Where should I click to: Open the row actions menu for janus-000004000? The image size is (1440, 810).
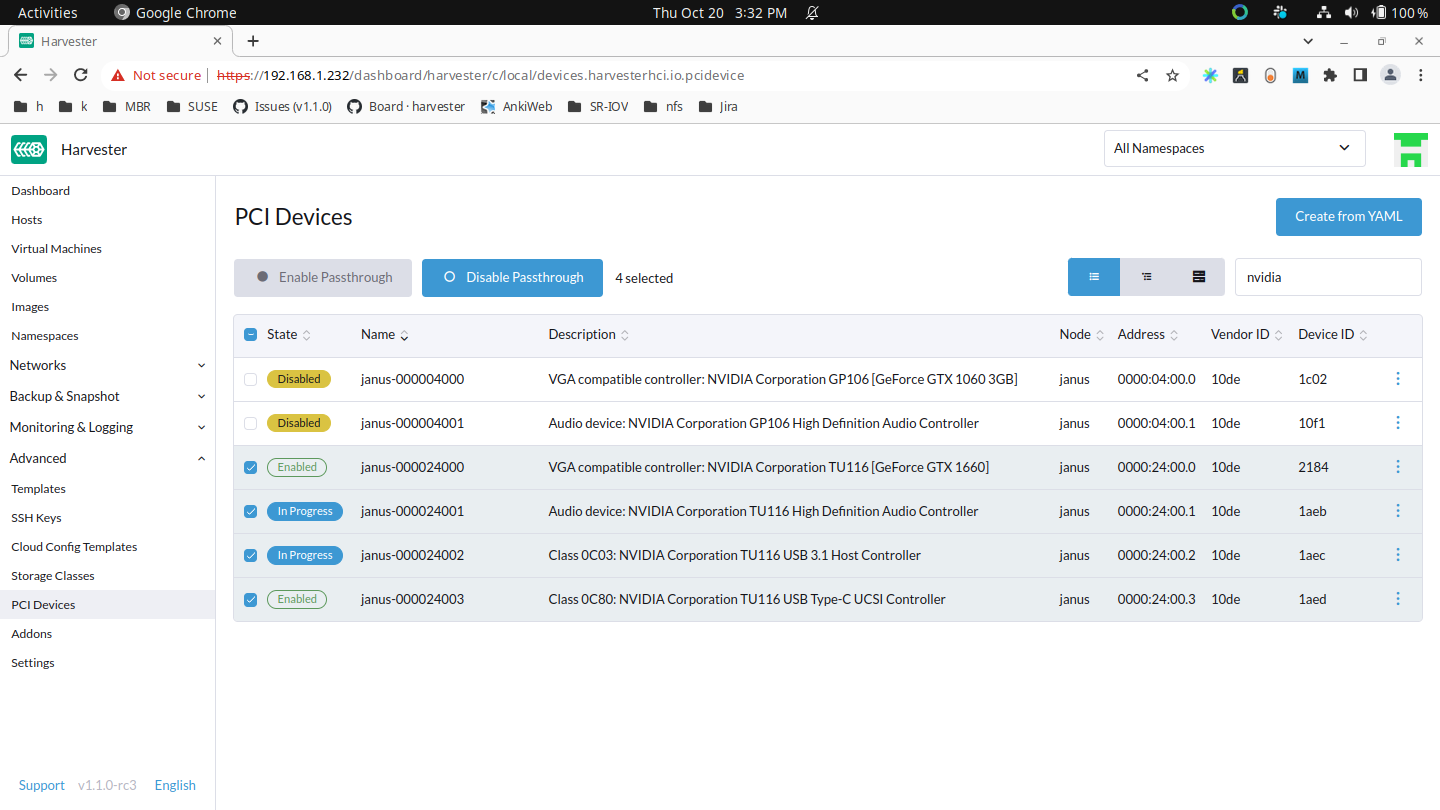(1397, 379)
